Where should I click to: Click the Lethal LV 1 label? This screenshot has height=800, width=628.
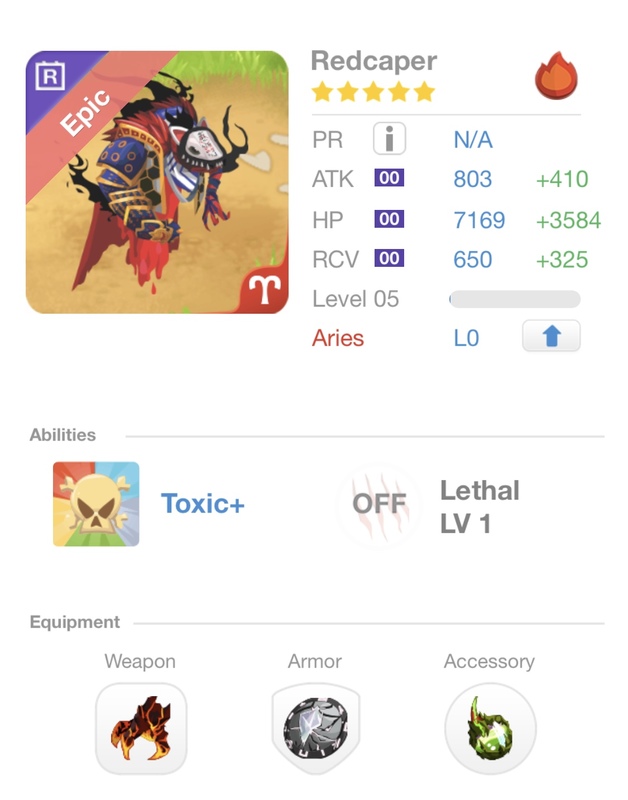point(480,507)
